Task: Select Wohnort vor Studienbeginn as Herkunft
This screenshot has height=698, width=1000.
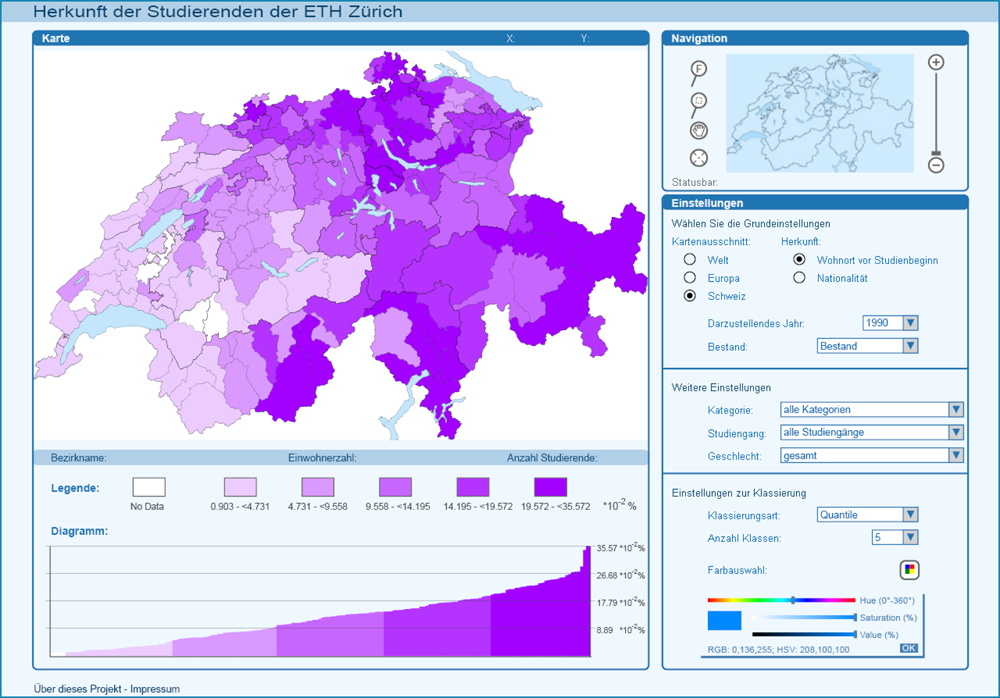Action: [x=799, y=259]
